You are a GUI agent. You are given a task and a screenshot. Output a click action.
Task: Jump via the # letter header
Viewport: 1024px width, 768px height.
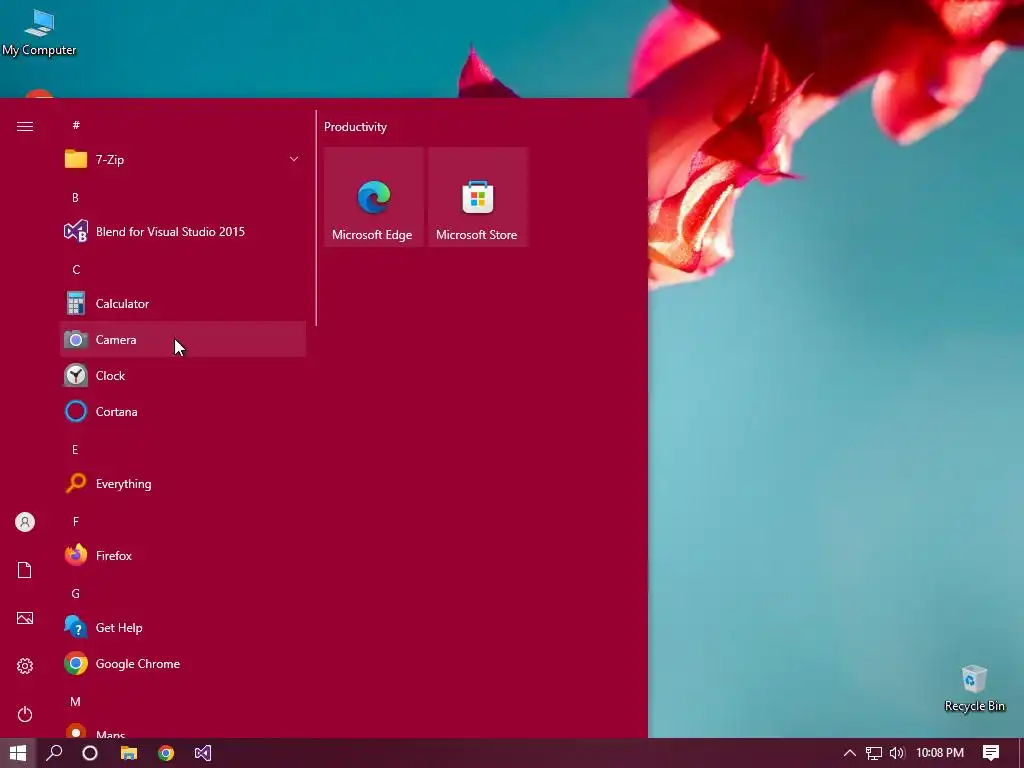click(76, 125)
